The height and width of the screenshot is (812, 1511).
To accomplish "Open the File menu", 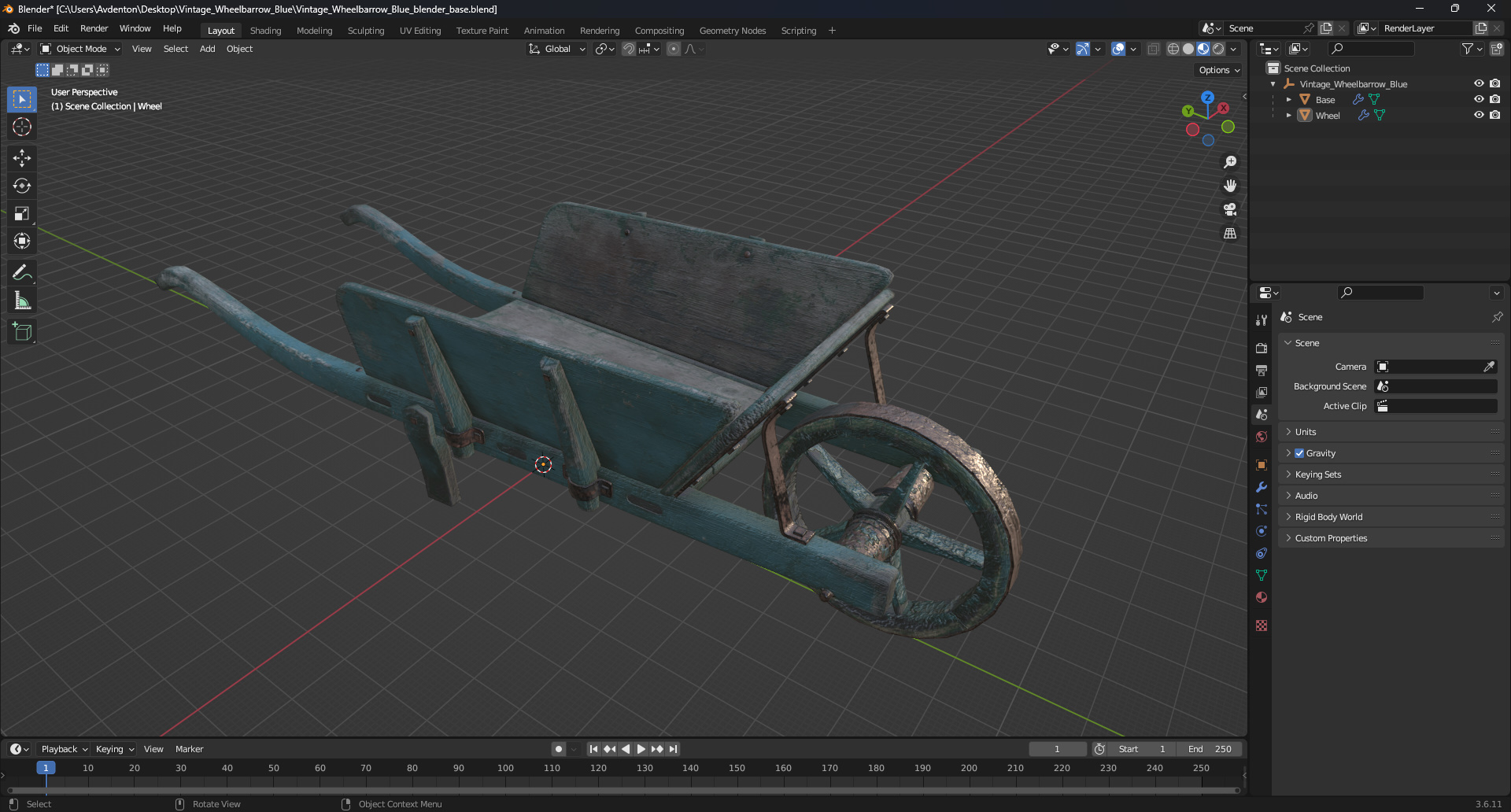I will pos(35,28).
